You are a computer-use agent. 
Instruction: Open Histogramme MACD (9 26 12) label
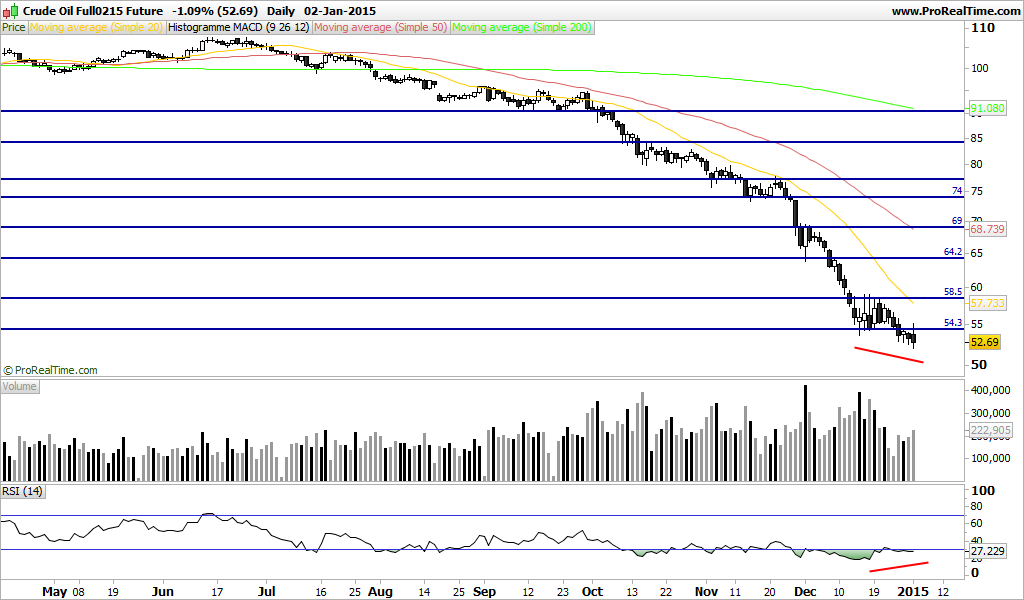point(239,27)
